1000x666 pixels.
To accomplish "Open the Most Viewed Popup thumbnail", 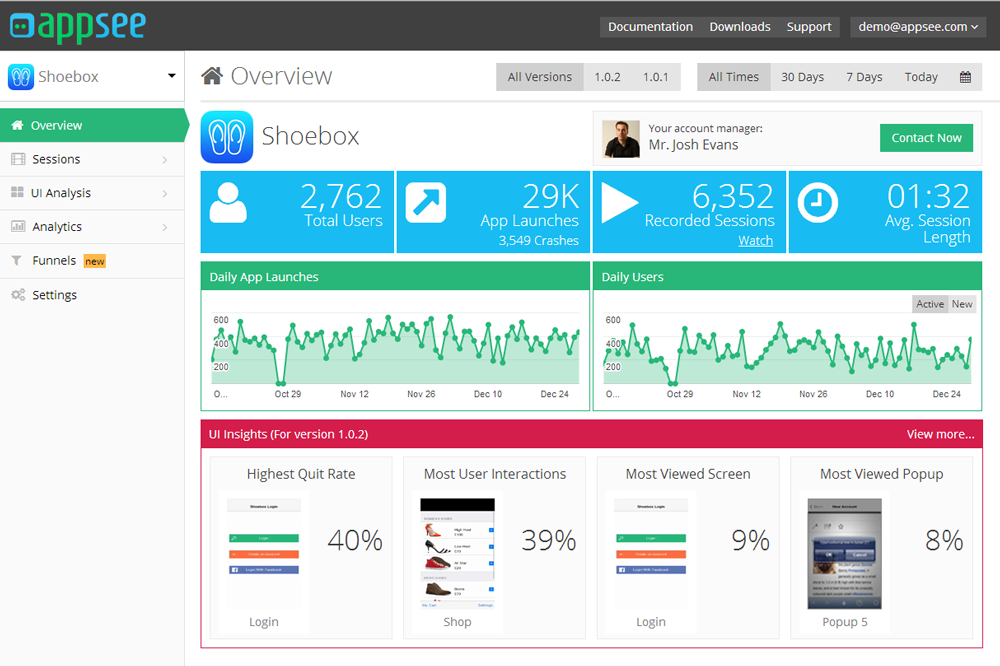I will (x=844, y=553).
